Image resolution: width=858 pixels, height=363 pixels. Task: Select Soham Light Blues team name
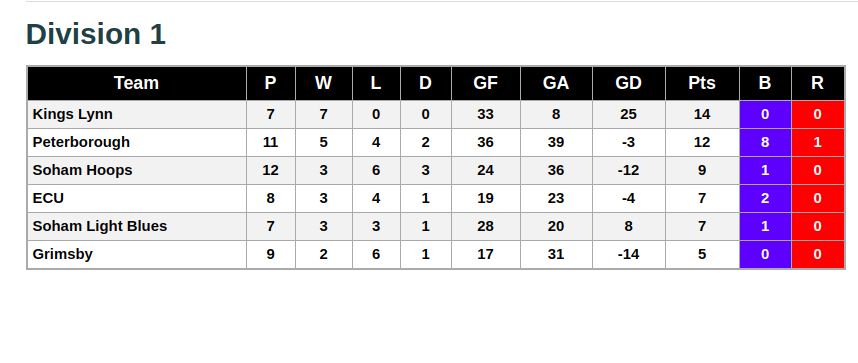click(100, 226)
